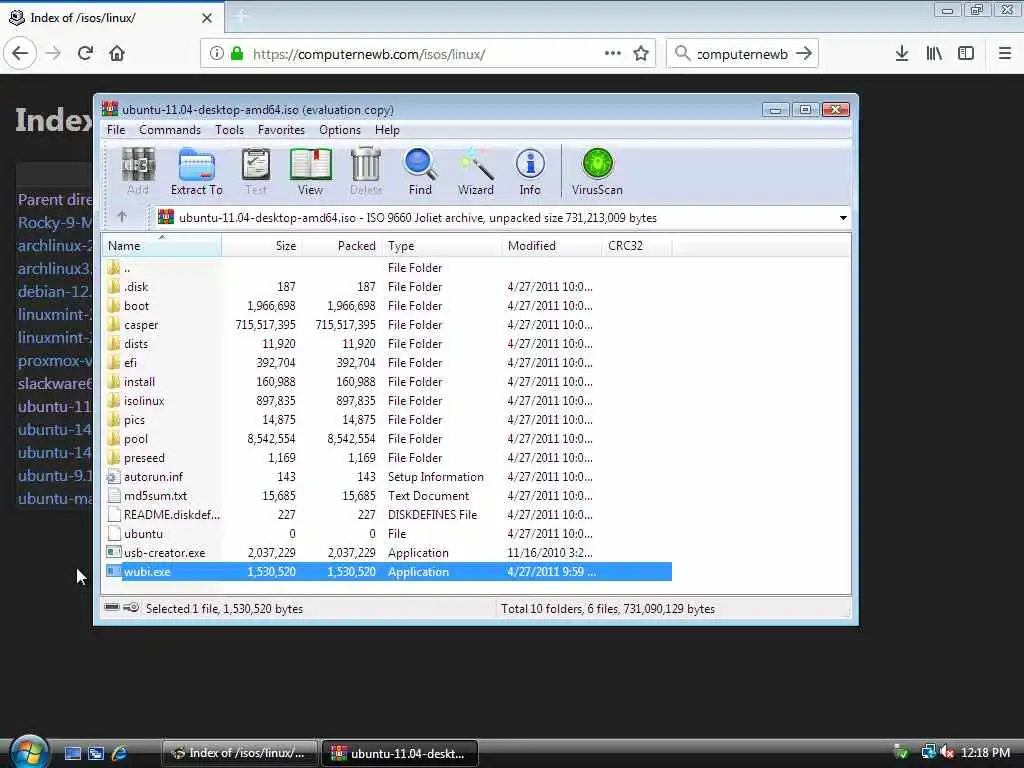Open the proxmox link in browser
Screen dimensions: 1024x768
(55, 360)
